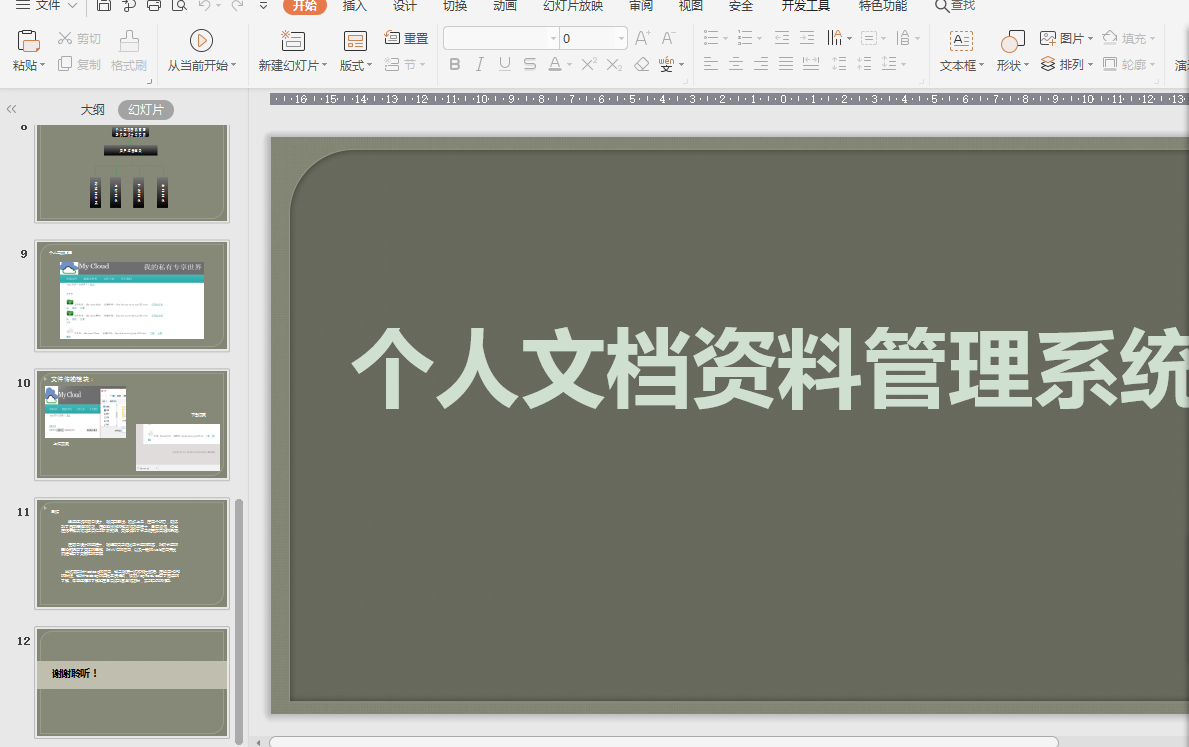Click the increase indent icon
Screen dimensions: 1189x747
[807, 38]
